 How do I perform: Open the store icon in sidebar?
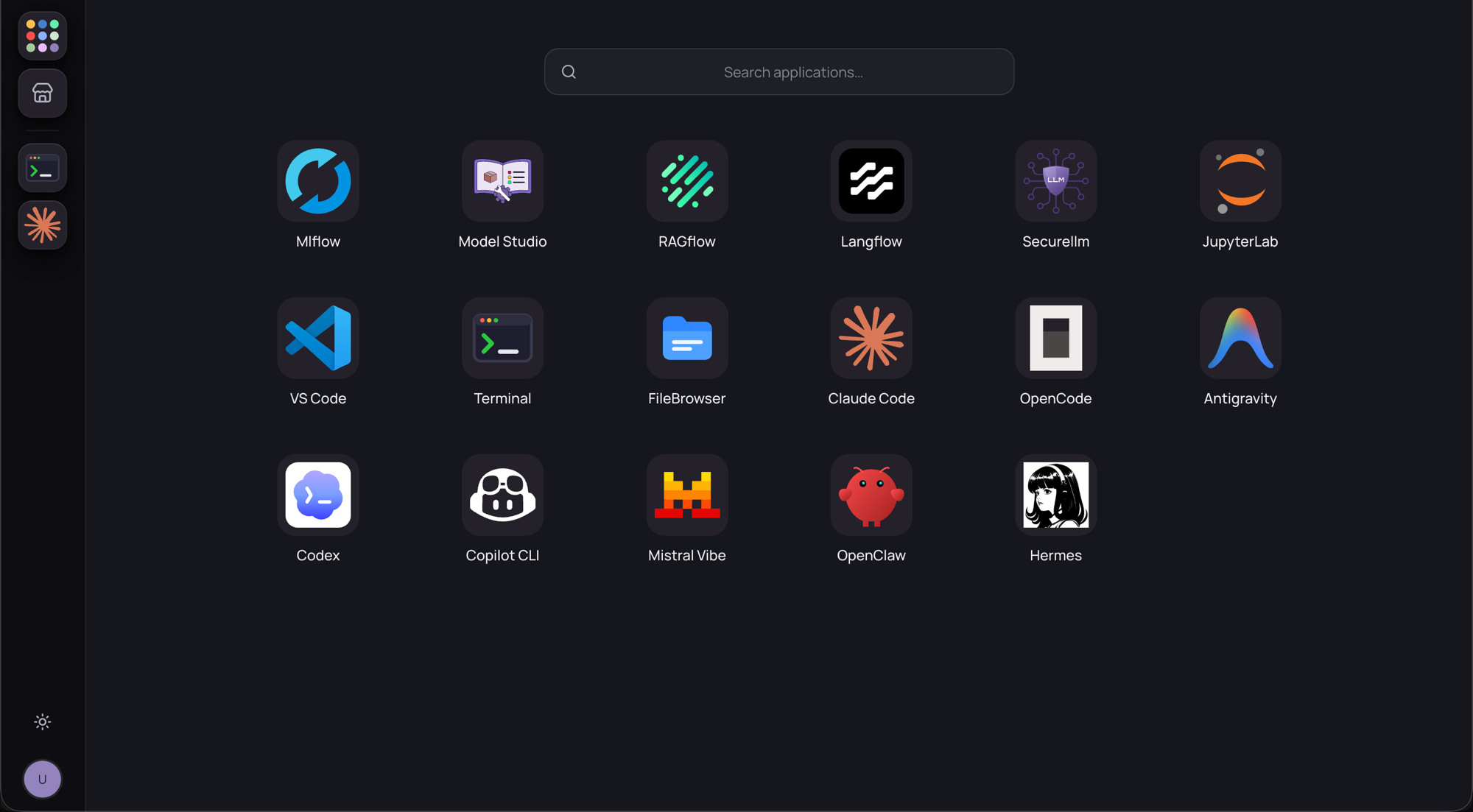(43, 93)
